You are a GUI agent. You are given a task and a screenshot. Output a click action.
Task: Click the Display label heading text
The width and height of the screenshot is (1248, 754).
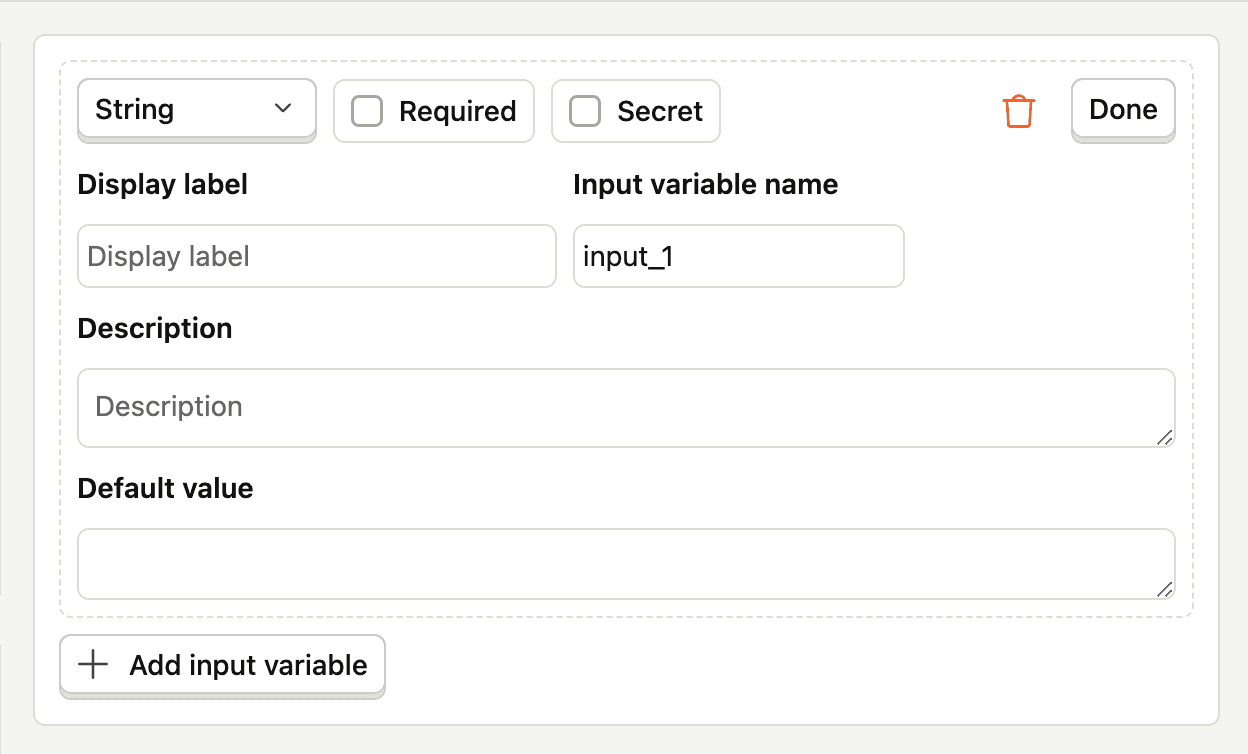(x=163, y=184)
